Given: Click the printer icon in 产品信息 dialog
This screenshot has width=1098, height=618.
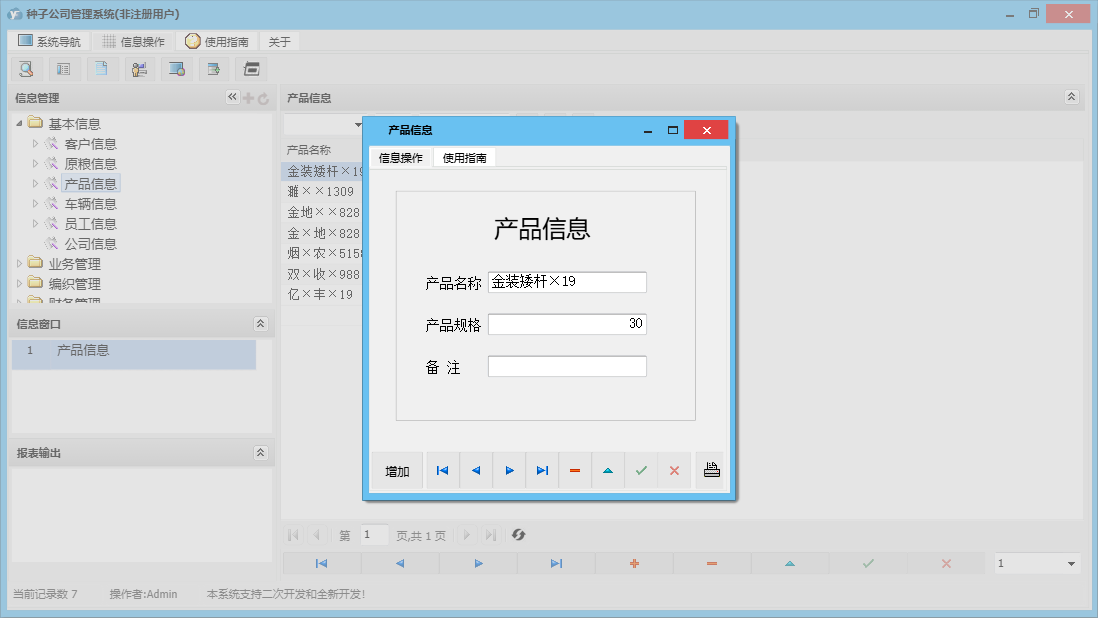Looking at the screenshot, I should (x=711, y=469).
